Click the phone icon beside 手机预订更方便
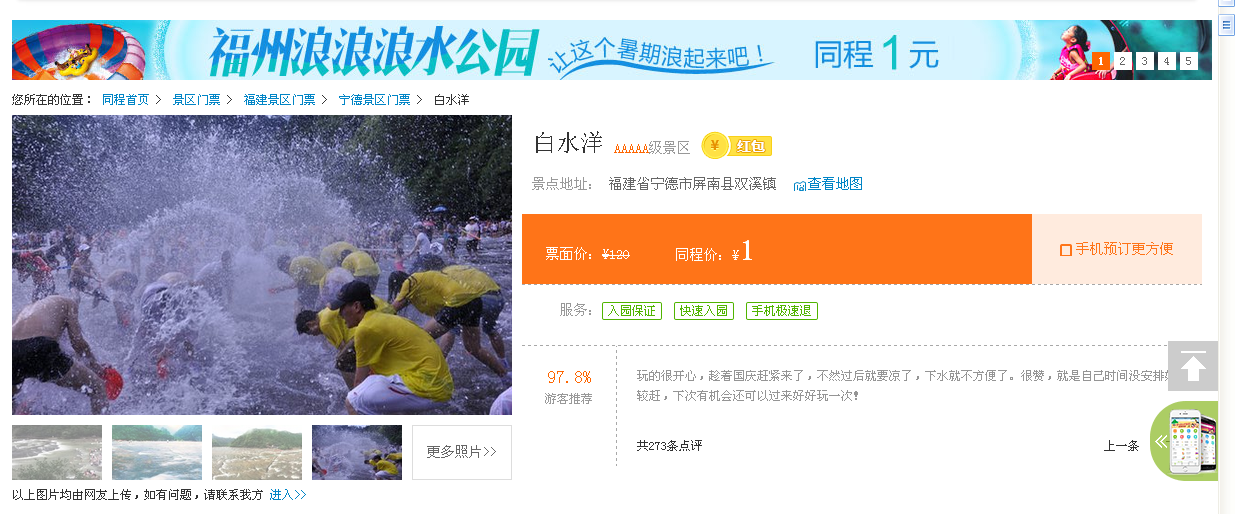Image resolution: width=1235 pixels, height=514 pixels. point(1066,249)
